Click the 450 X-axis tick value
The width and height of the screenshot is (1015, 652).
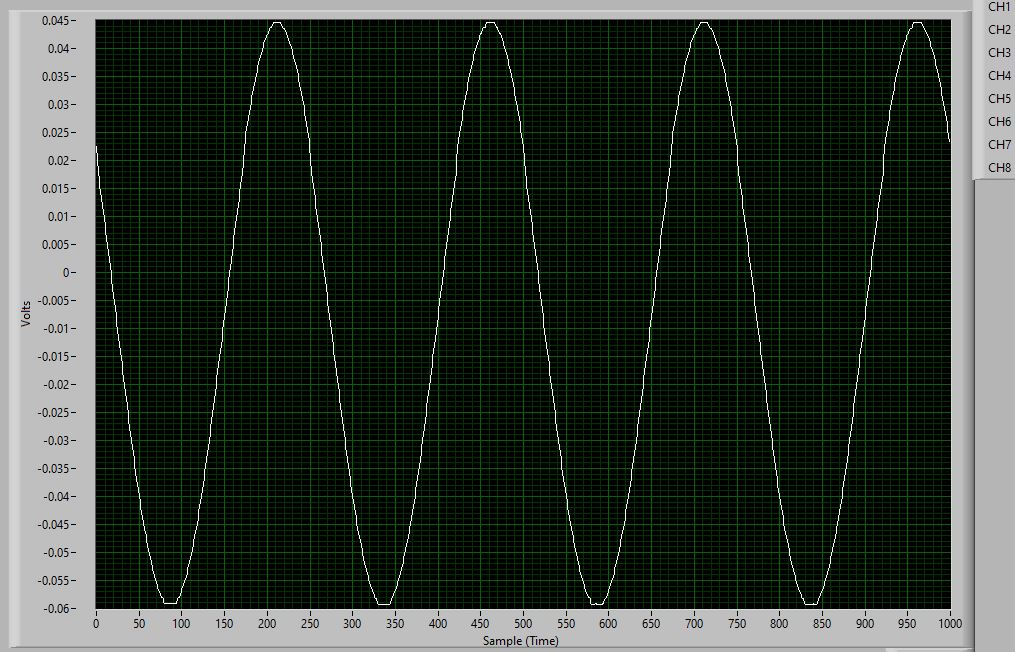point(480,624)
